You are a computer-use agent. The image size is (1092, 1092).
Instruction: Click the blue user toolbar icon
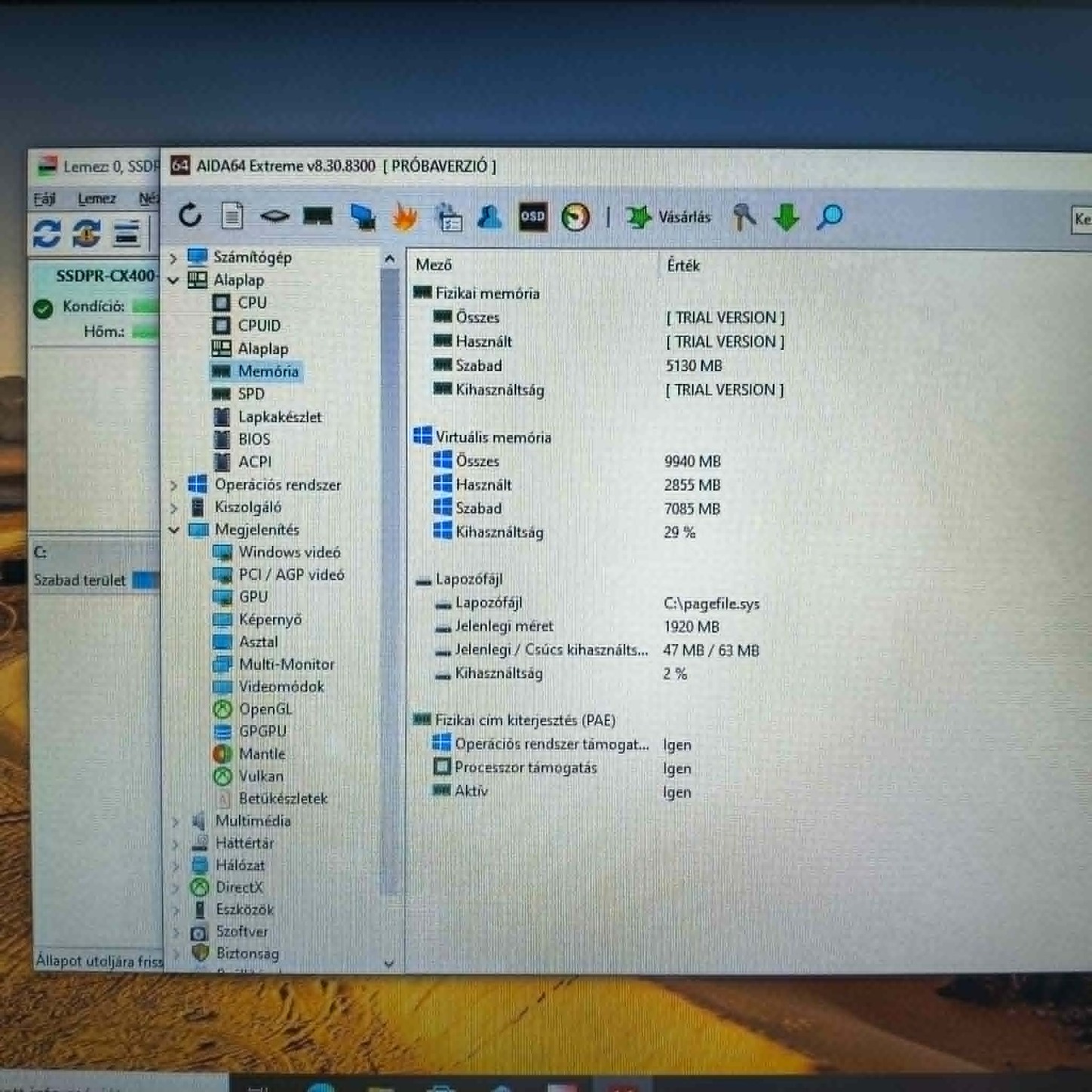pyautogui.click(x=489, y=217)
